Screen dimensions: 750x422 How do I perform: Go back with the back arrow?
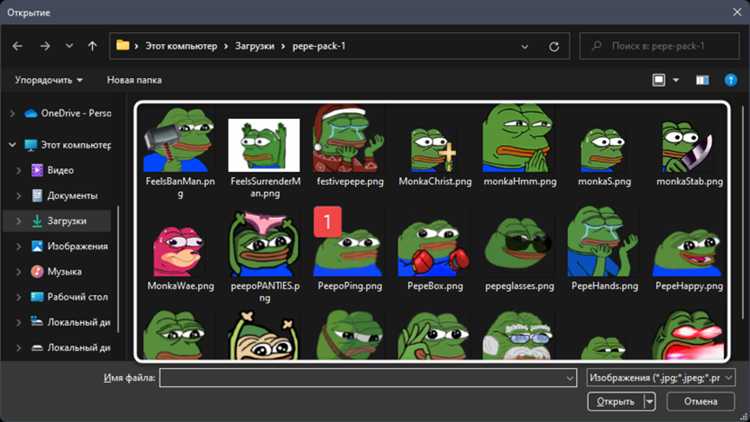(18, 46)
